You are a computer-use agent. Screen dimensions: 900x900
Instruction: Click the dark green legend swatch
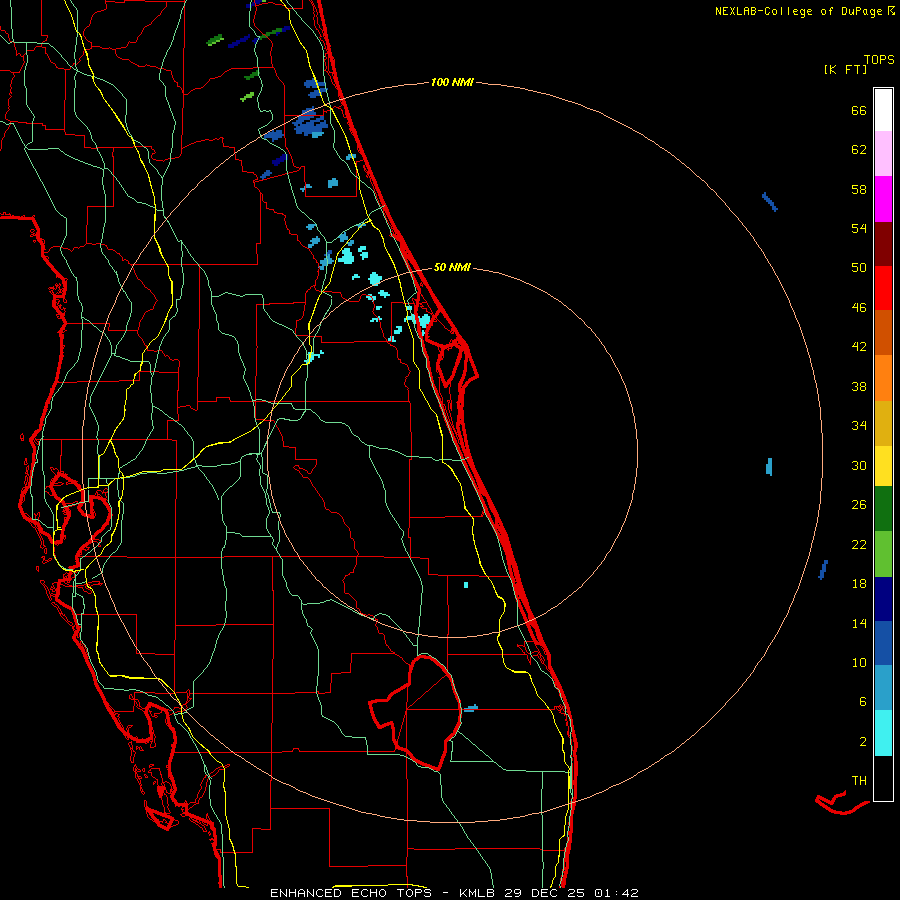pyautogui.click(x=883, y=509)
